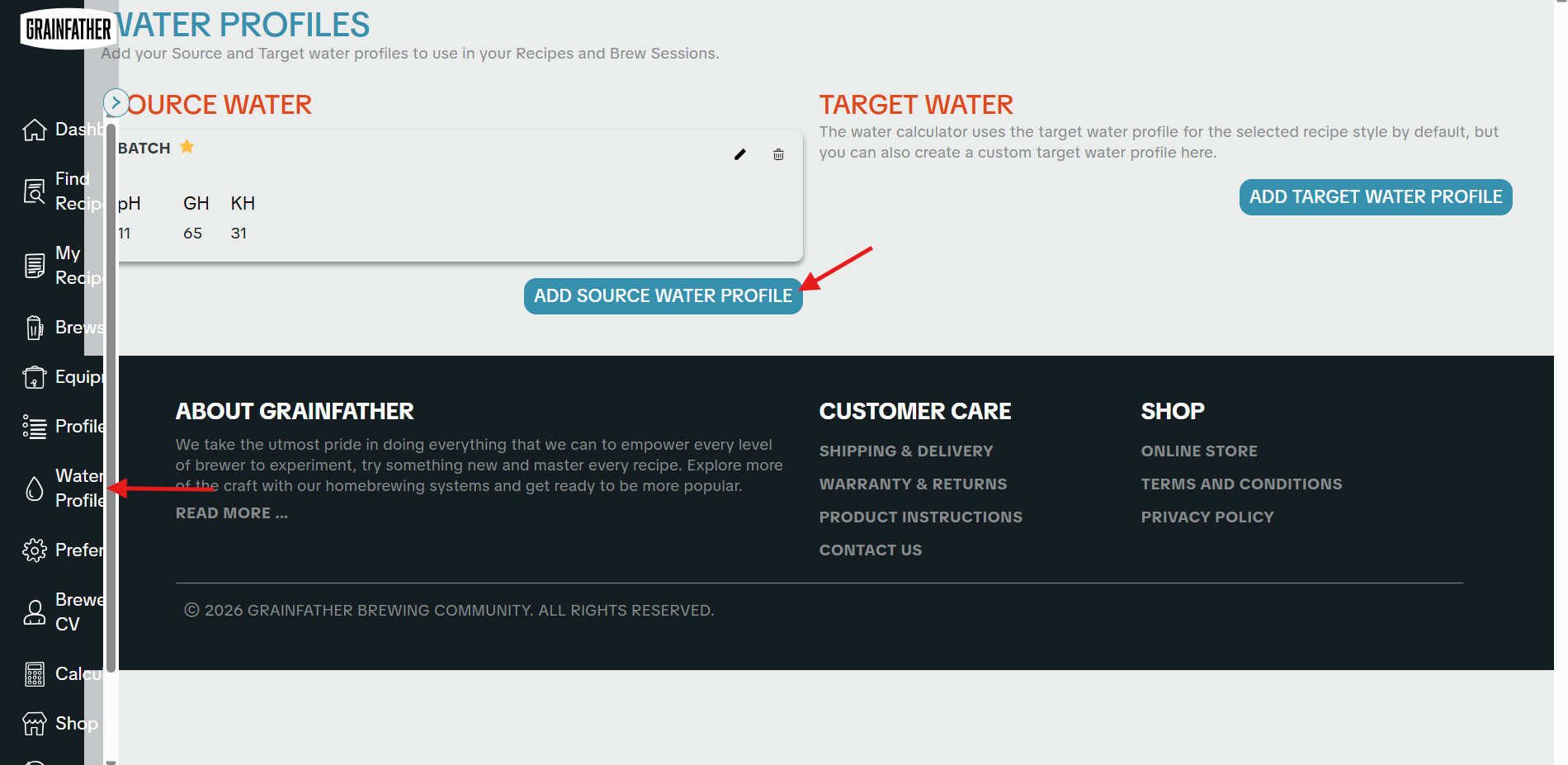The image size is (1568, 765).
Task: Open Brewer CV person icon
Action: pos(34,612)
